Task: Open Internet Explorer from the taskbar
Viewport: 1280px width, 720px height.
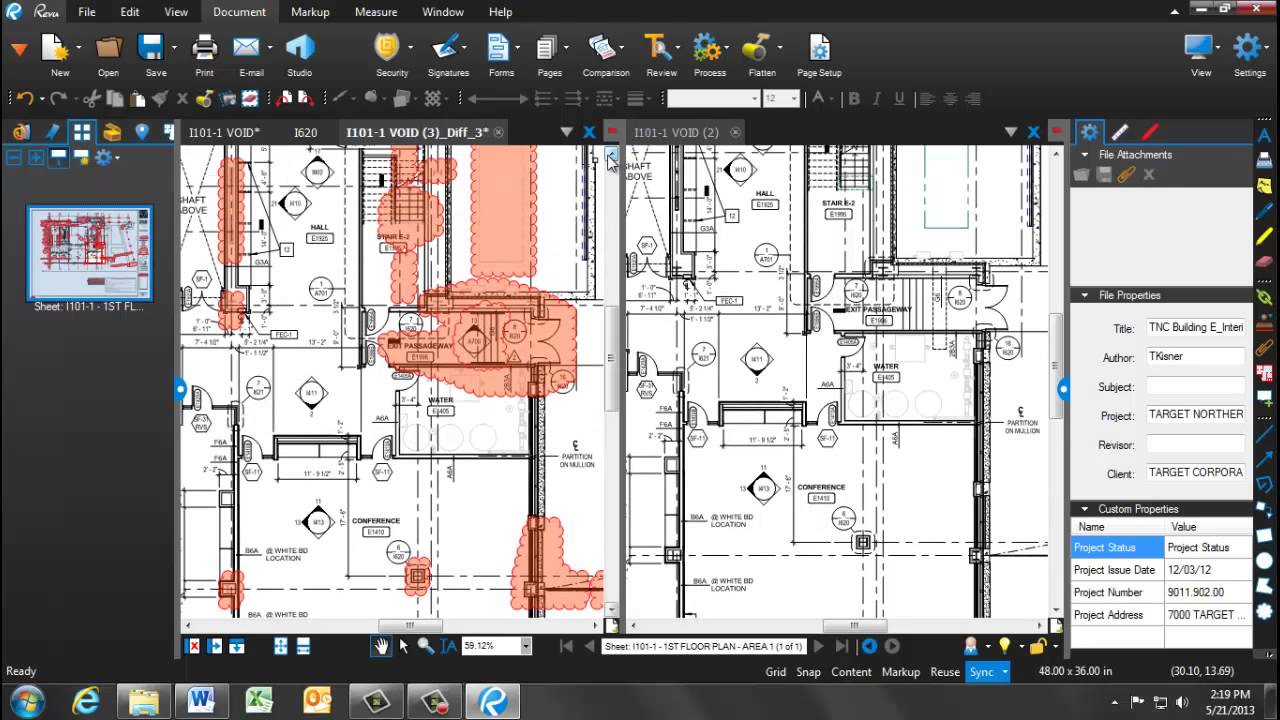Action: [x=87, y=699]
